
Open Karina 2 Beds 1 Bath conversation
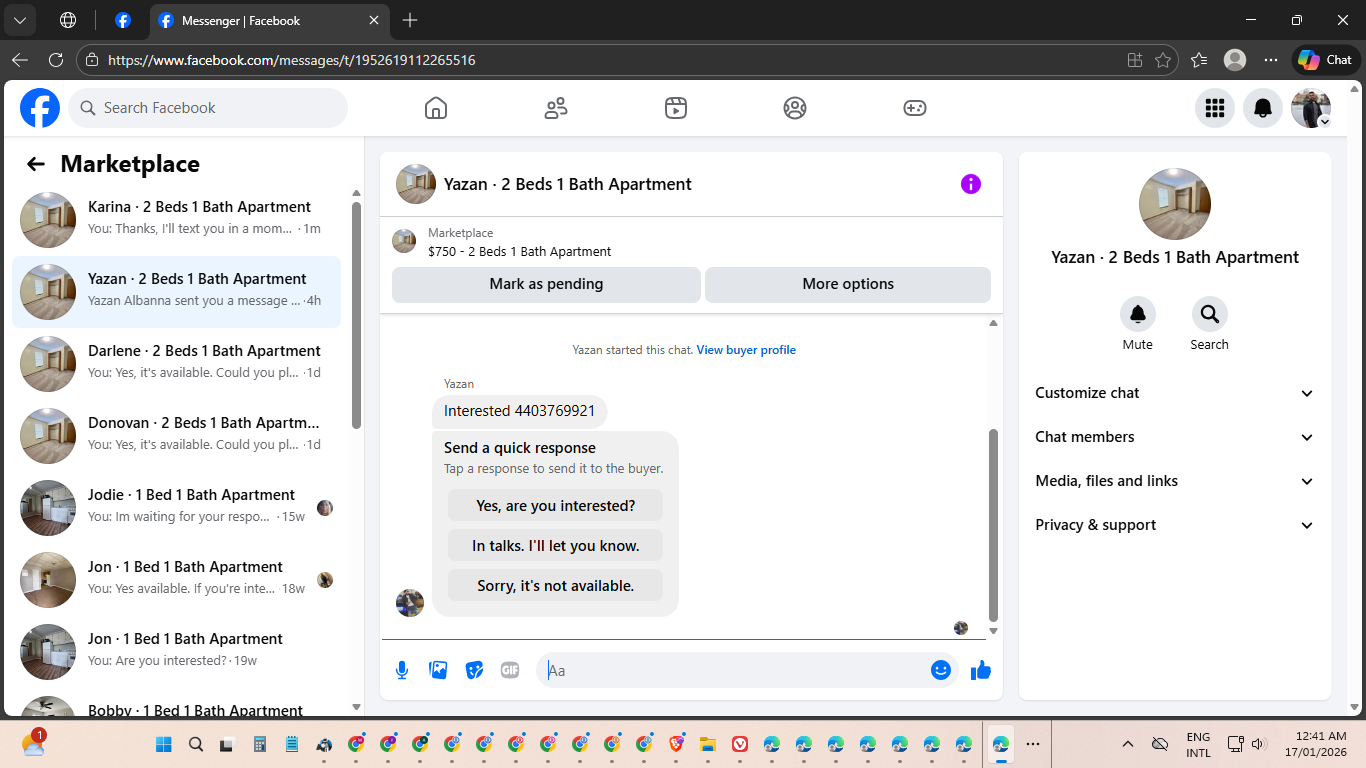click(176, 220)
